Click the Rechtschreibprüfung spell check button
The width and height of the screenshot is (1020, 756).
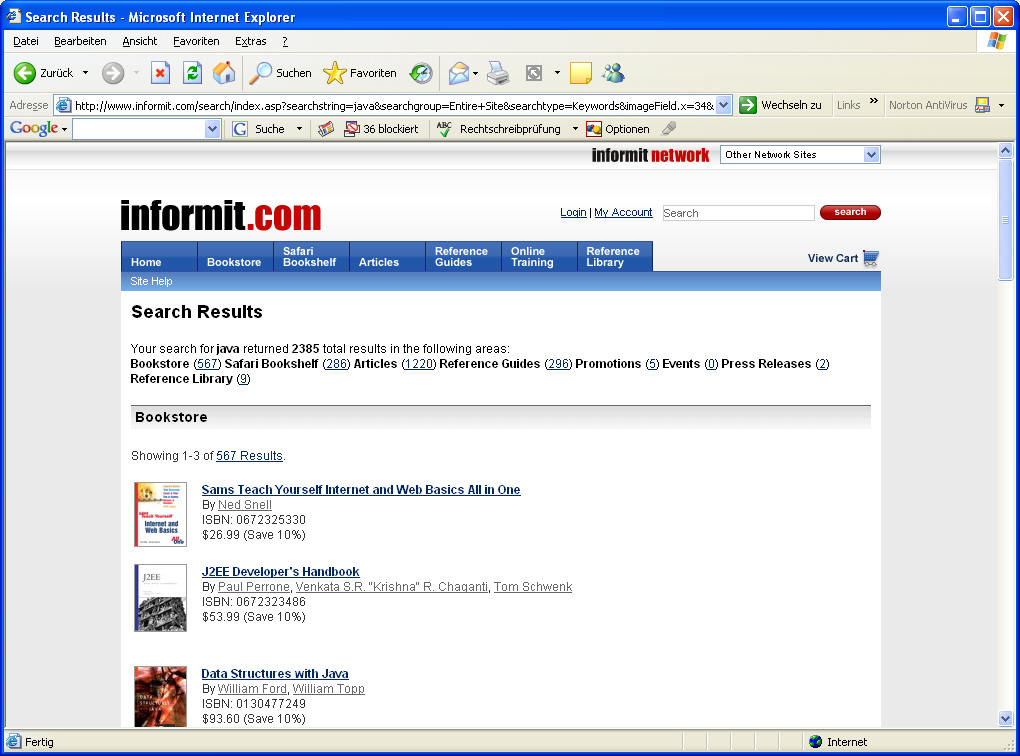point(499,129)
